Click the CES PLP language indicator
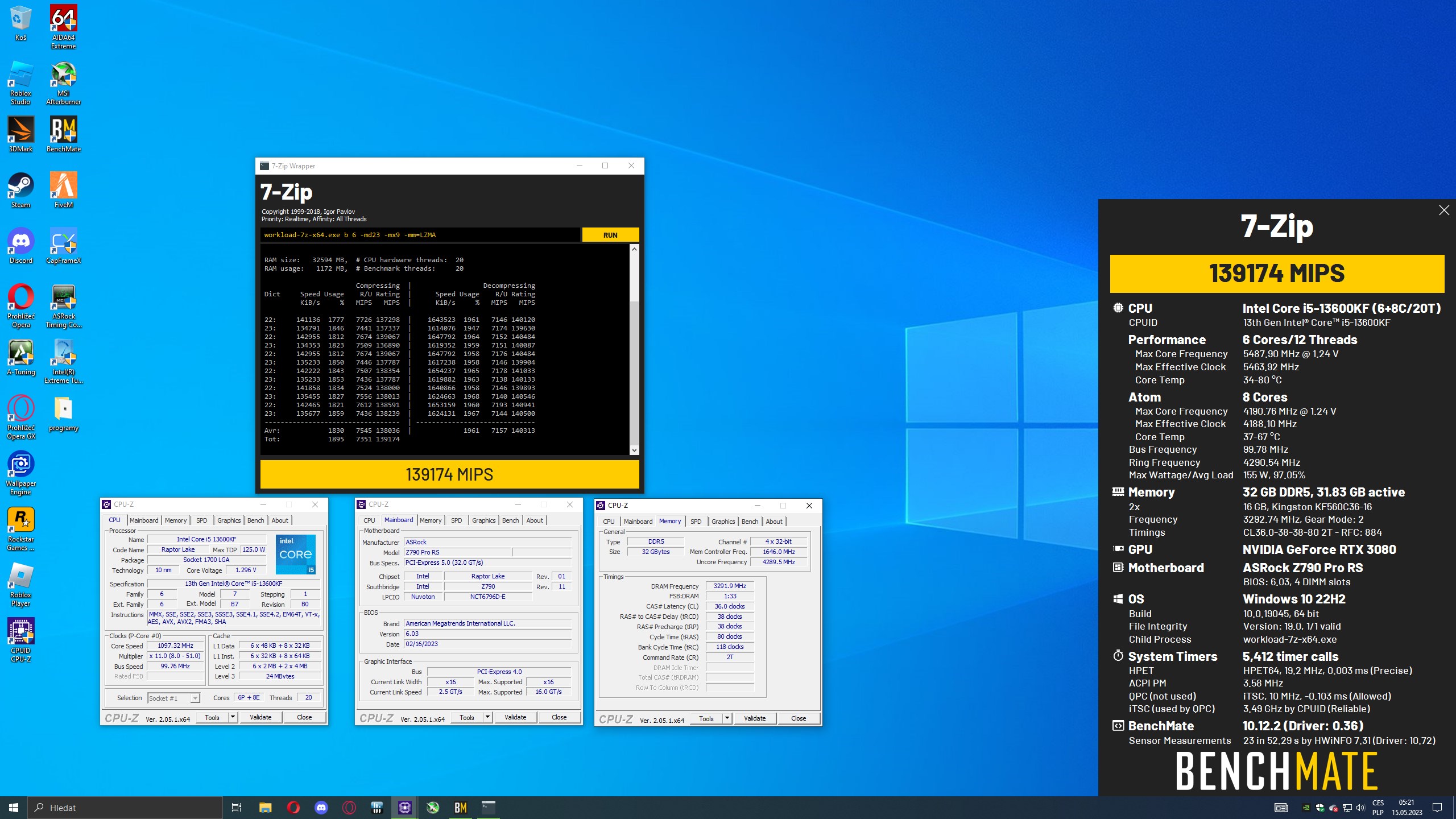The image size is (1456, 819). 1378,808
